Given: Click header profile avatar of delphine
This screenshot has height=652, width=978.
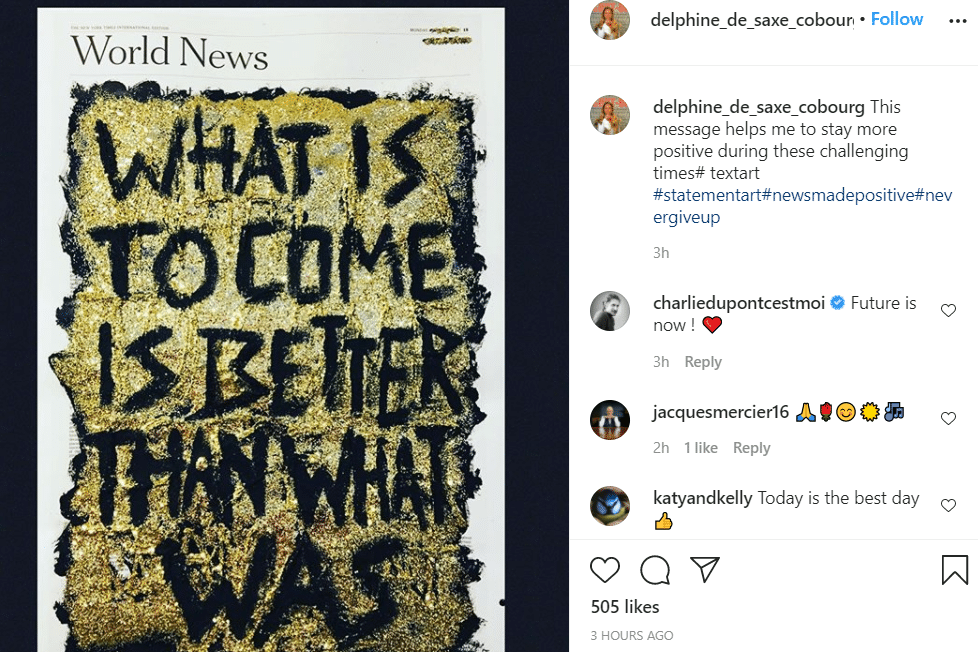Looking at the screenshot, I should pos(609,20).
